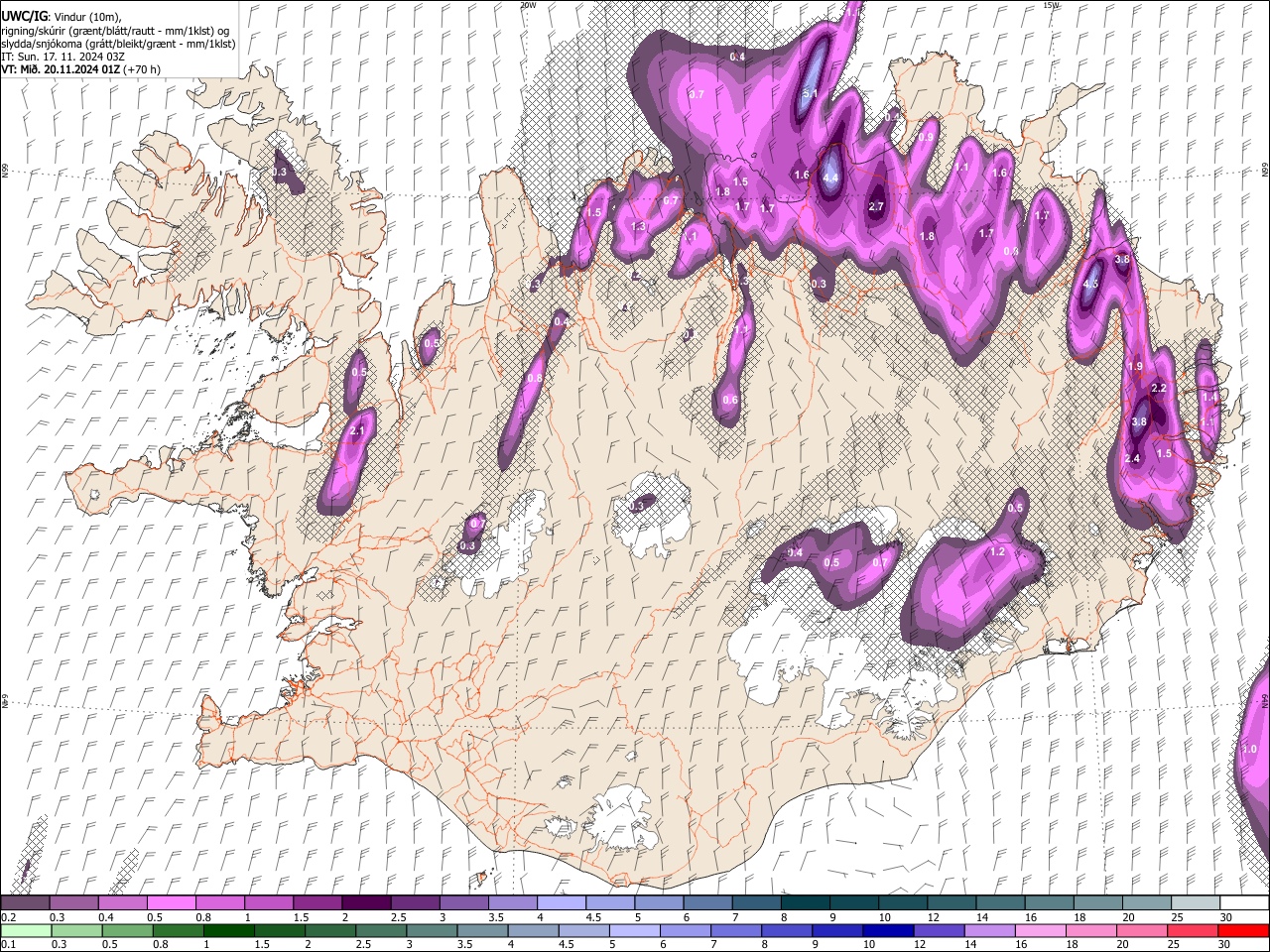This screenshot has height=952, width=1270.
Task: Select the 0.5 medium green swatch, rain scale
Action: pyautogui.click(x=126, y=930)
